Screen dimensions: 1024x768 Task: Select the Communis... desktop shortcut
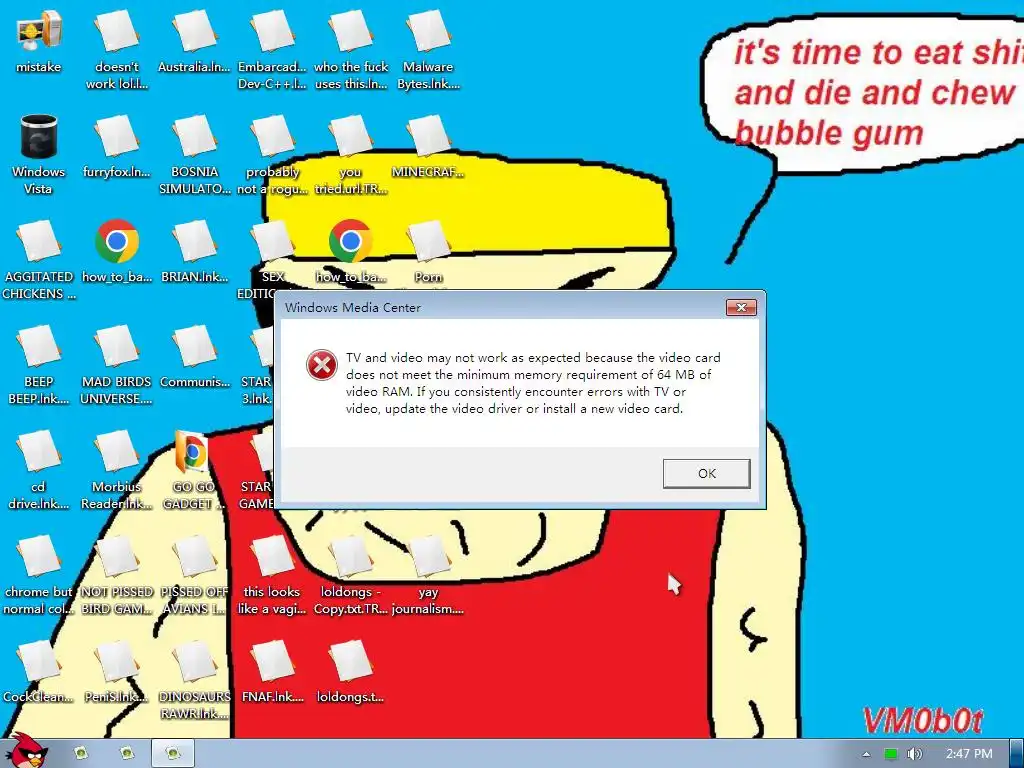[x=195, y=357]
